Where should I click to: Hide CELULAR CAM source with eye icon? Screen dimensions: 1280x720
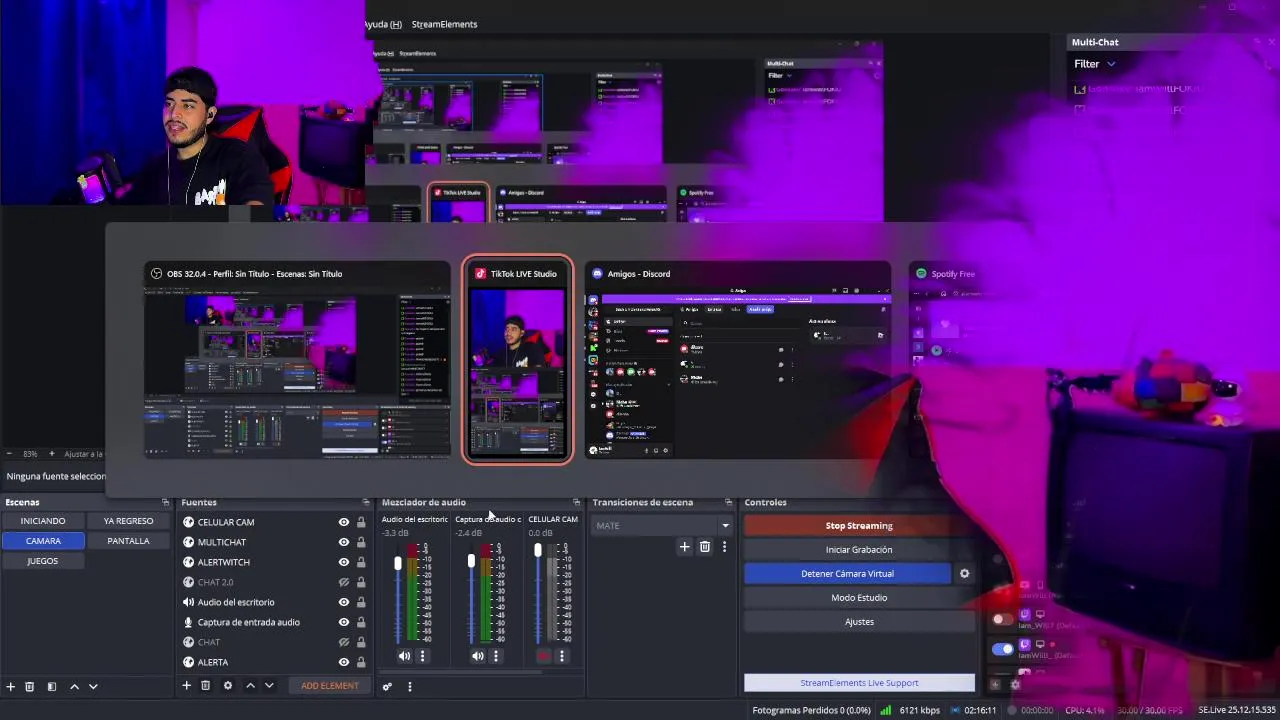pyautogui.click(x=344, y=522)
